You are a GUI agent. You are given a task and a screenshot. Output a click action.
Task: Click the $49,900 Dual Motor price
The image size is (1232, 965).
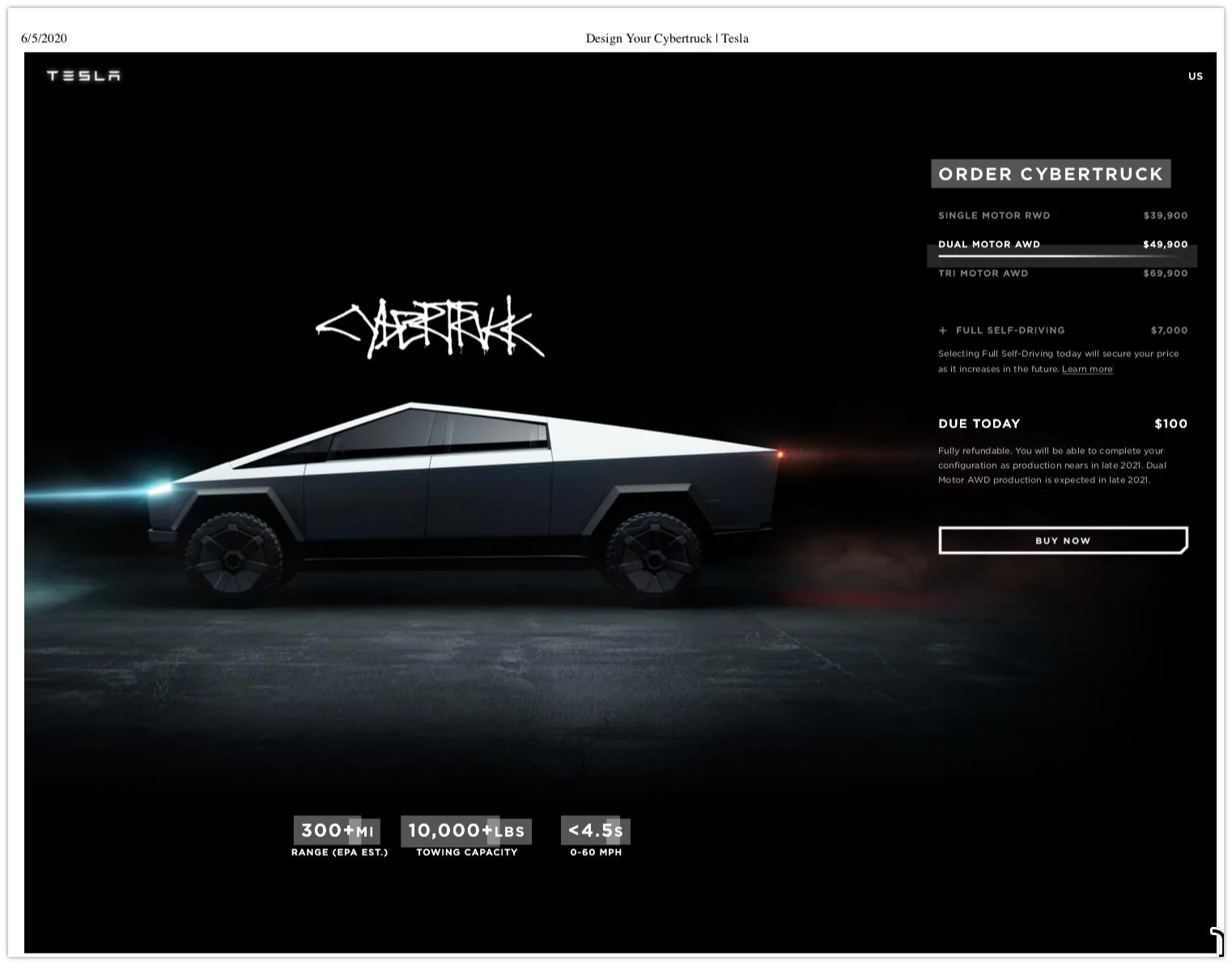point(1166,244)
